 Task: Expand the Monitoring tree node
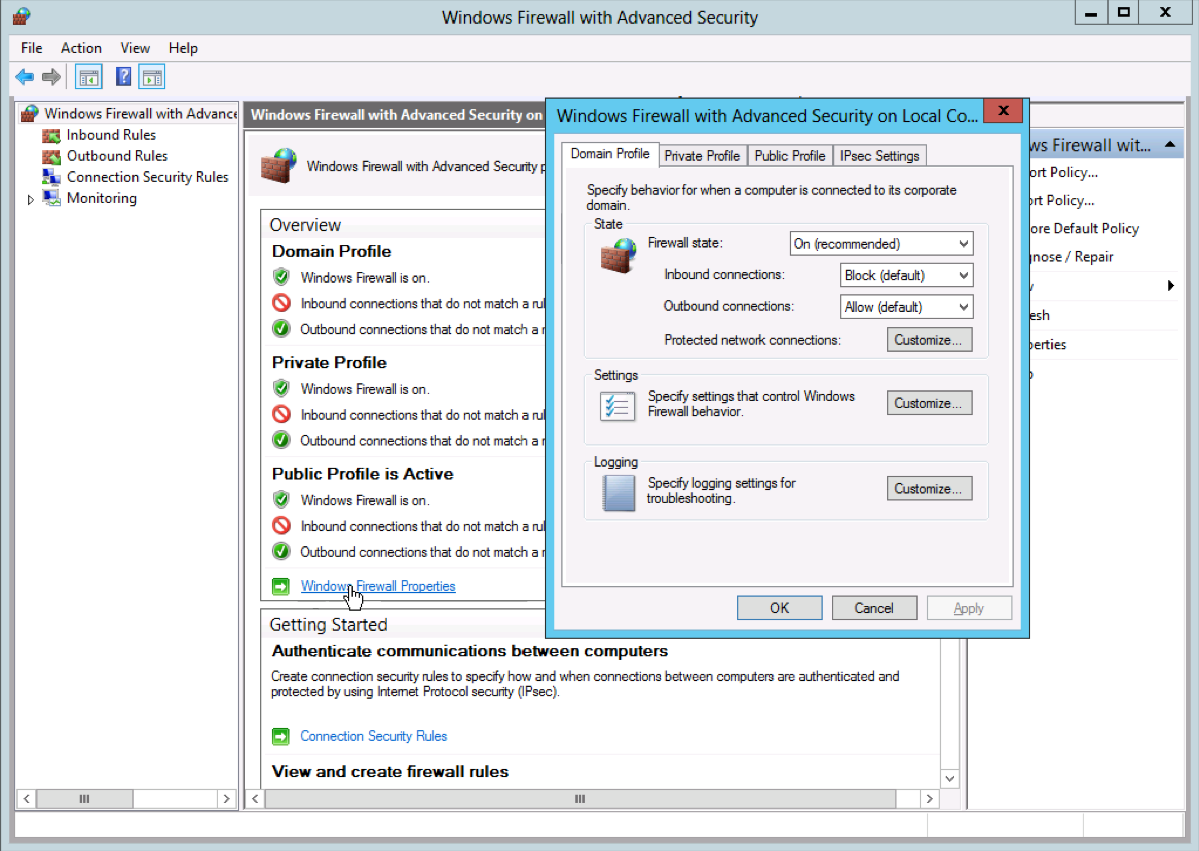(x=31, y=199)
